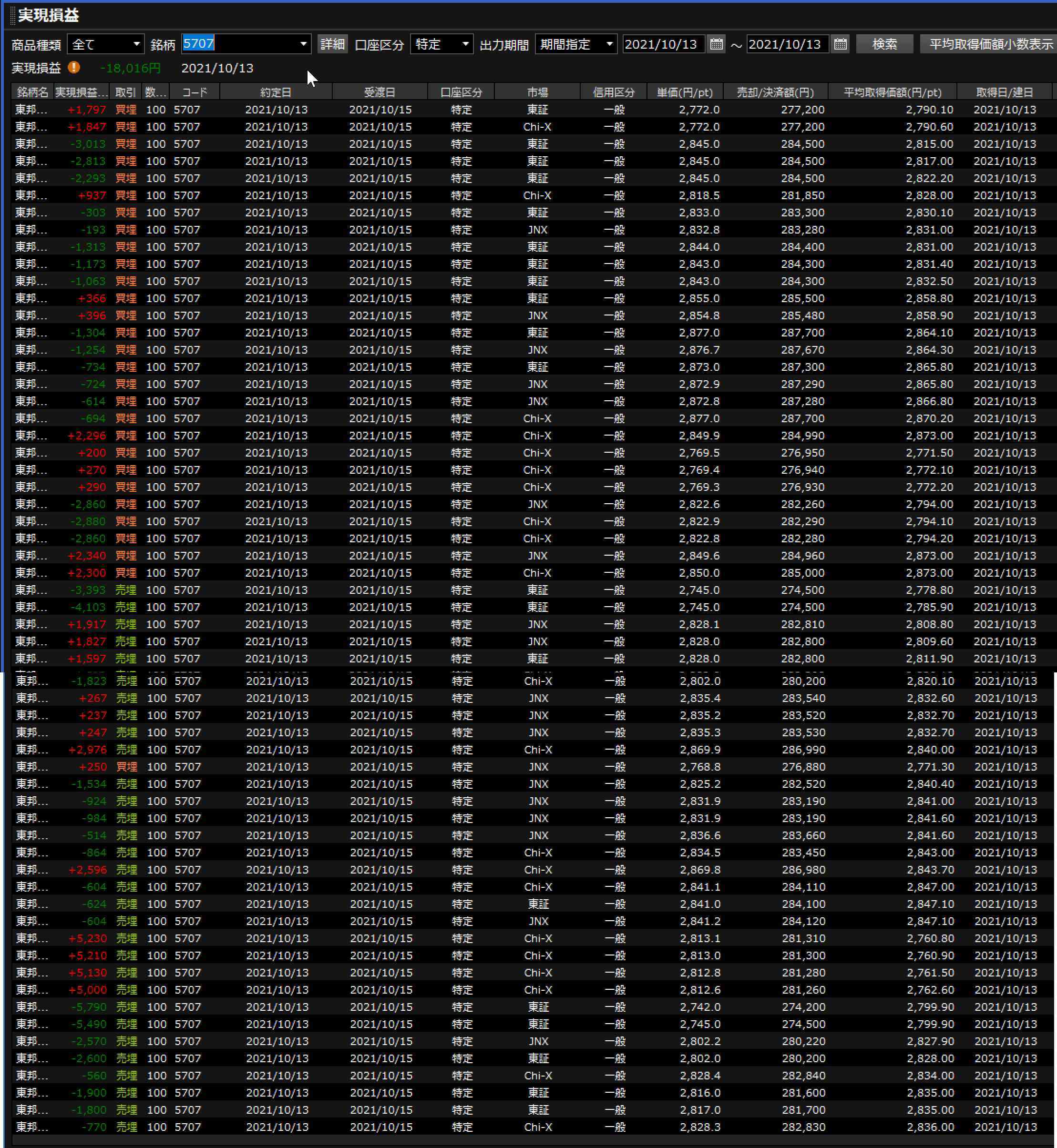Sort by 約定日 column header
This screenshot has height=1148, width=1057.
coord(276,92)
